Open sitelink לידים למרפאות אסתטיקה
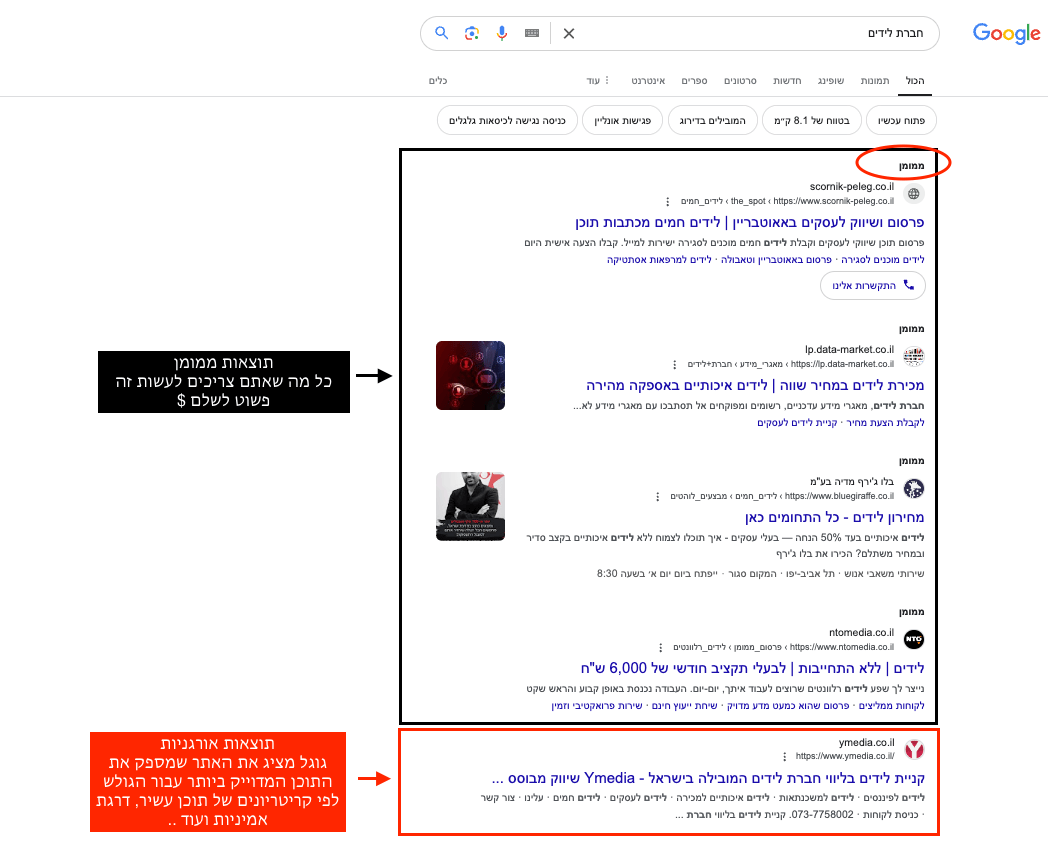The width and height of the screenshot is (1048, 852). coord(659,259)
